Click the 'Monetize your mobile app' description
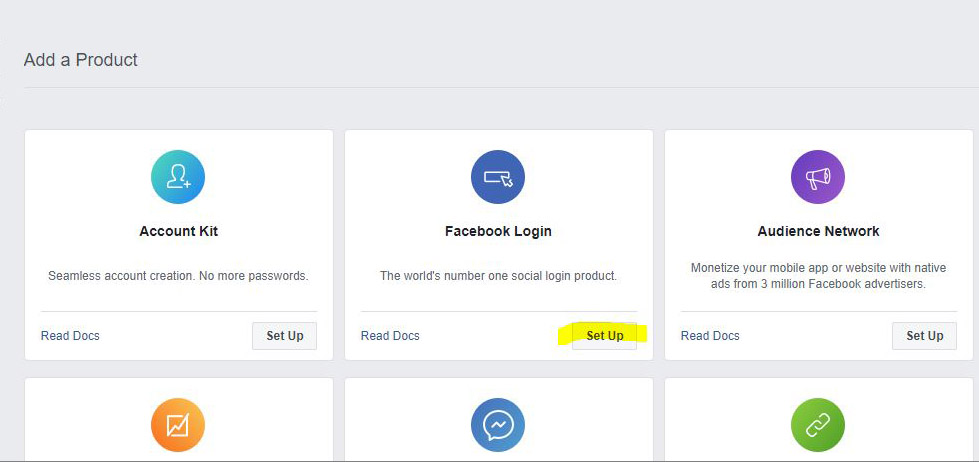 819,276
